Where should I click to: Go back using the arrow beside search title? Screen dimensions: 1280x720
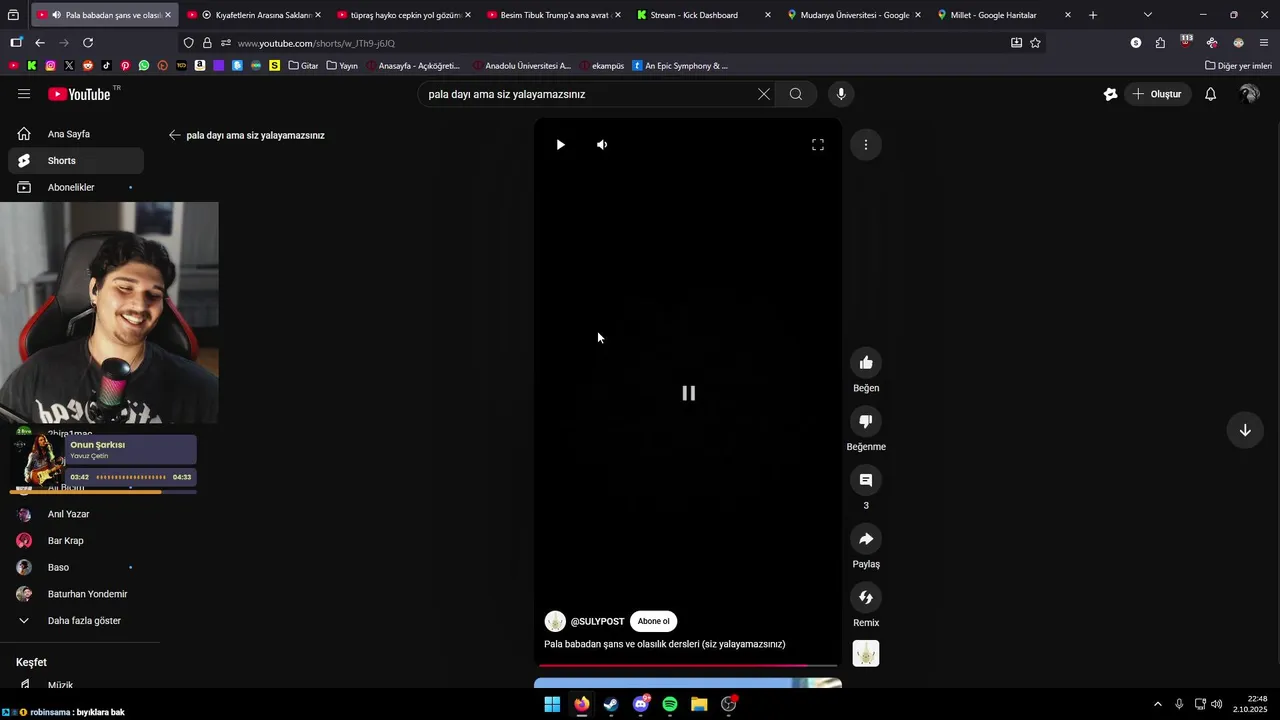pyautogui.click(x=174, y=135)
